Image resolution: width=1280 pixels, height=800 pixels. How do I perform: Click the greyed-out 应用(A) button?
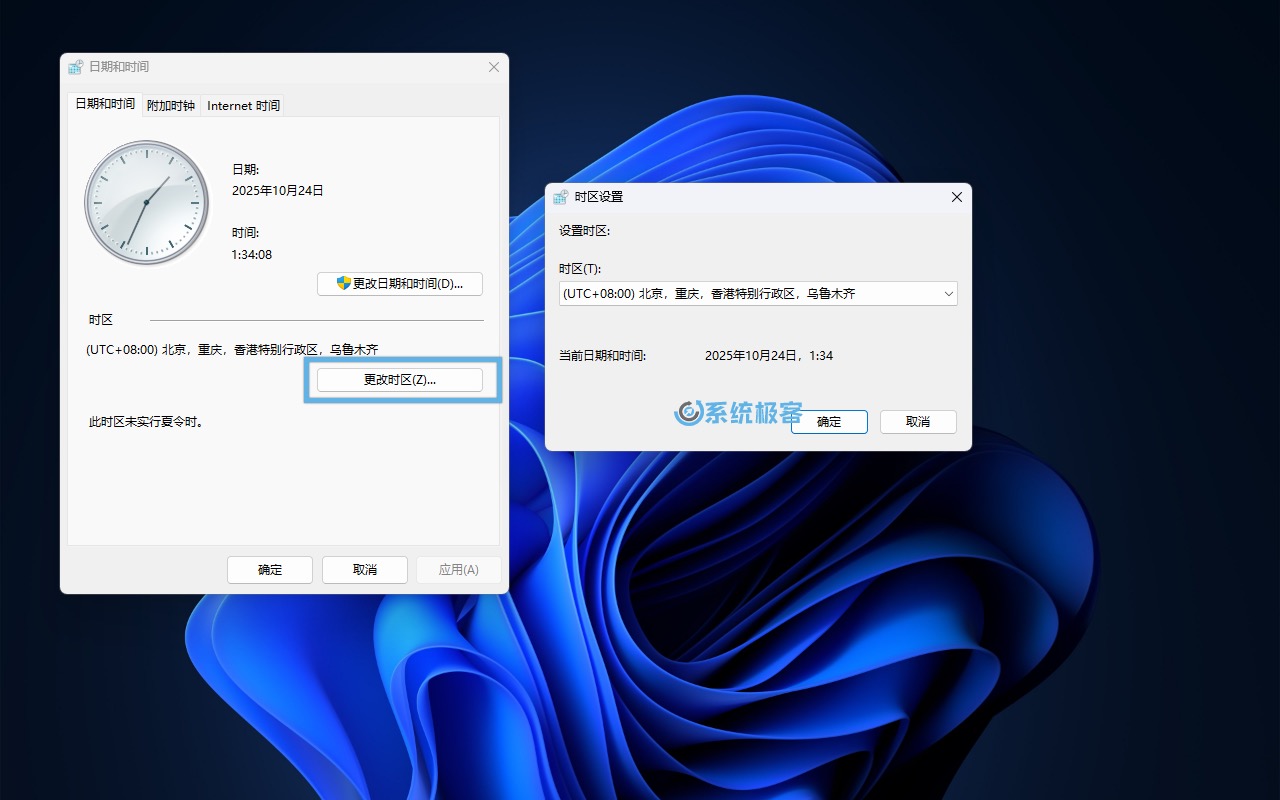click(x=458, y=569)
